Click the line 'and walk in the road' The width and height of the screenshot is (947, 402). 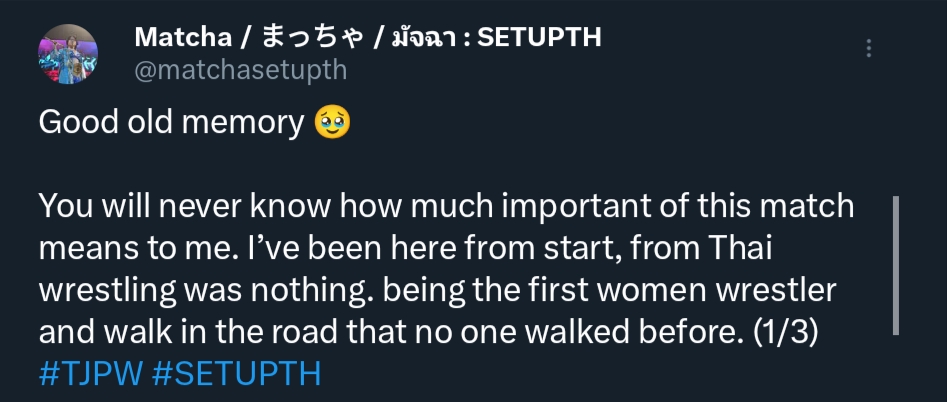click(x=424, y=332)
